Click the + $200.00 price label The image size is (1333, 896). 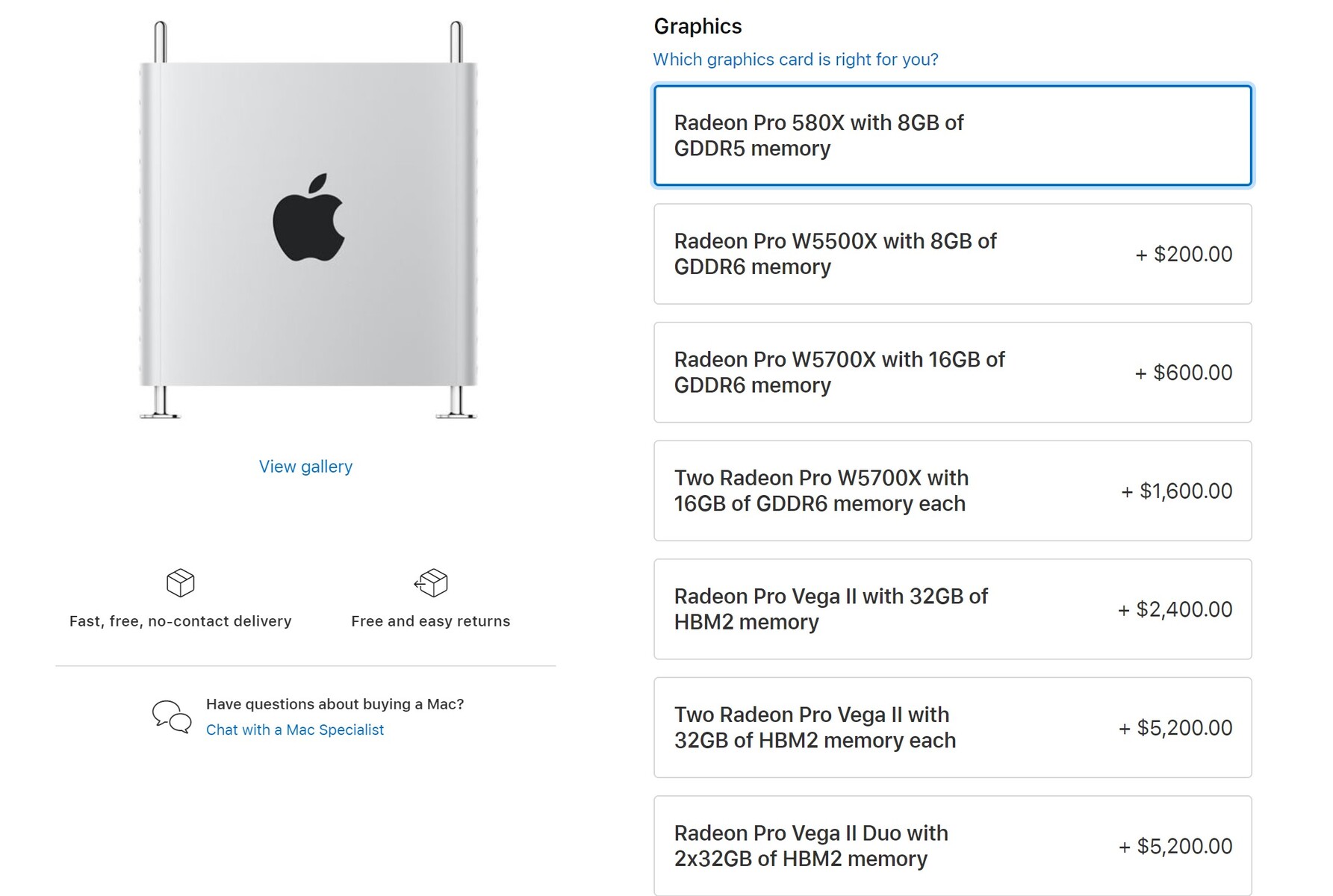(x=1184, y=255)
